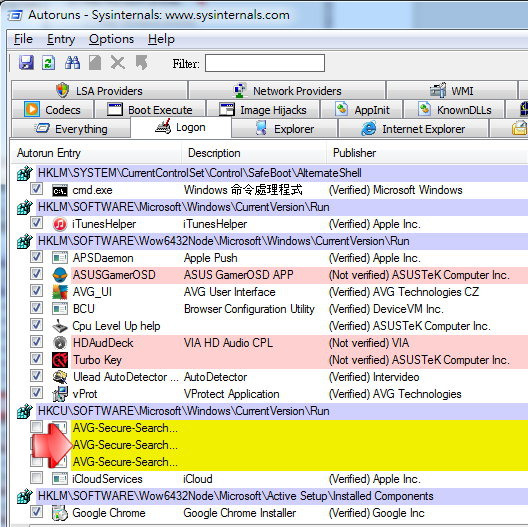Click the Find binoculars icon
This screenshot has height=527, width=528.
coord(72,63)
